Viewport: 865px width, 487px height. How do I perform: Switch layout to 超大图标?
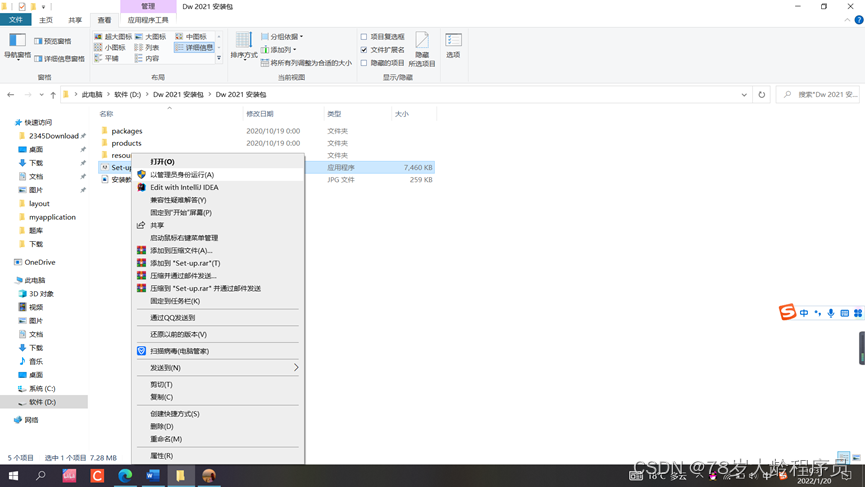[x=113, y=36]
